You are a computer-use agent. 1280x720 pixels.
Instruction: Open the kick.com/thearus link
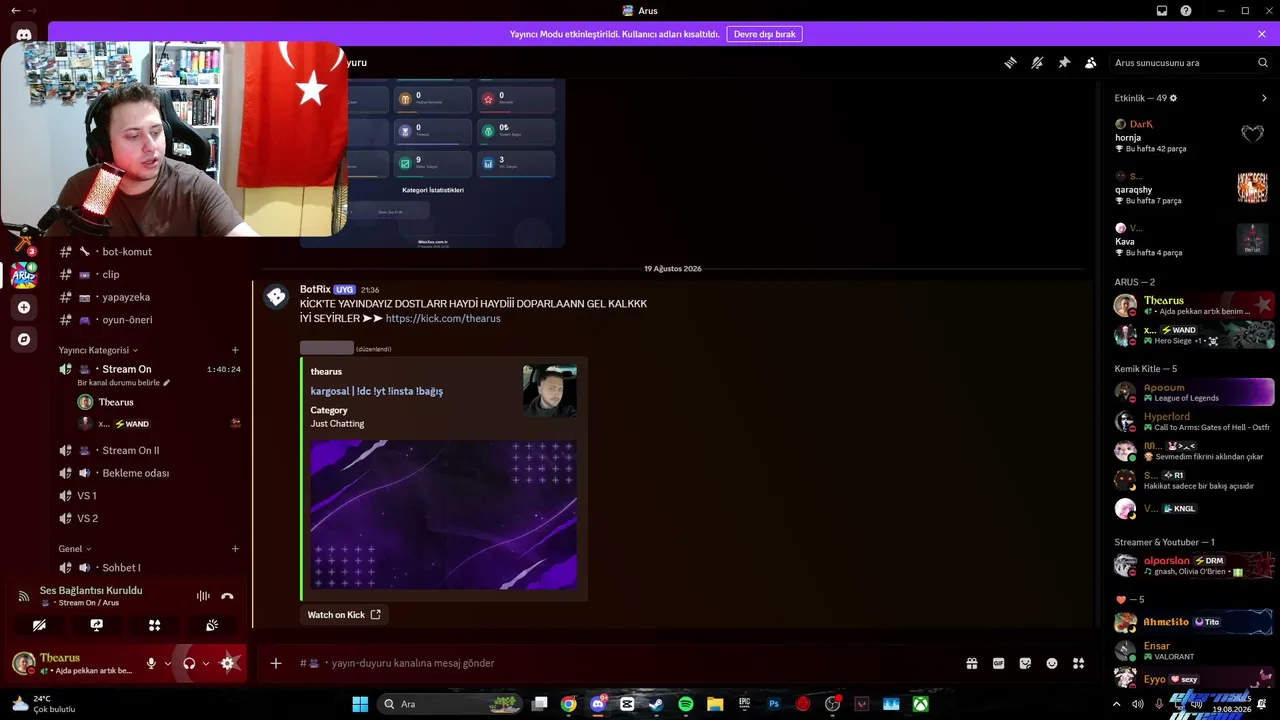(443, 318)
